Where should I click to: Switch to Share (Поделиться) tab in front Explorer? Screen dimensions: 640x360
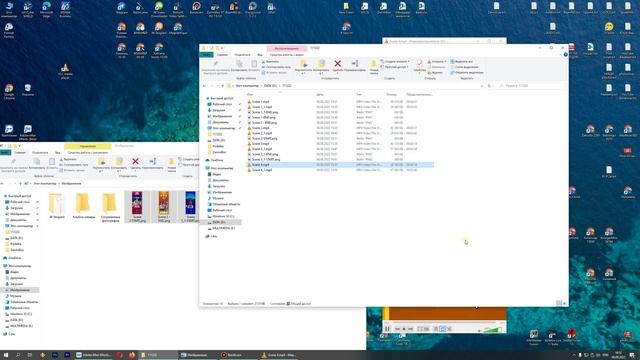[x=242, y=54]
